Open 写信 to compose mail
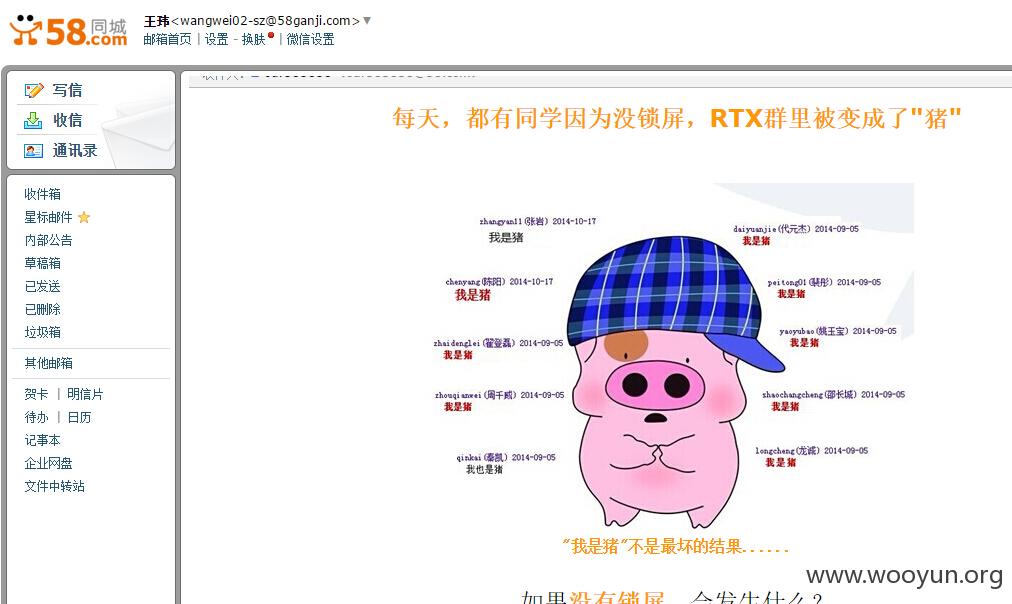Screen dimensions: 1012x604 67,90
